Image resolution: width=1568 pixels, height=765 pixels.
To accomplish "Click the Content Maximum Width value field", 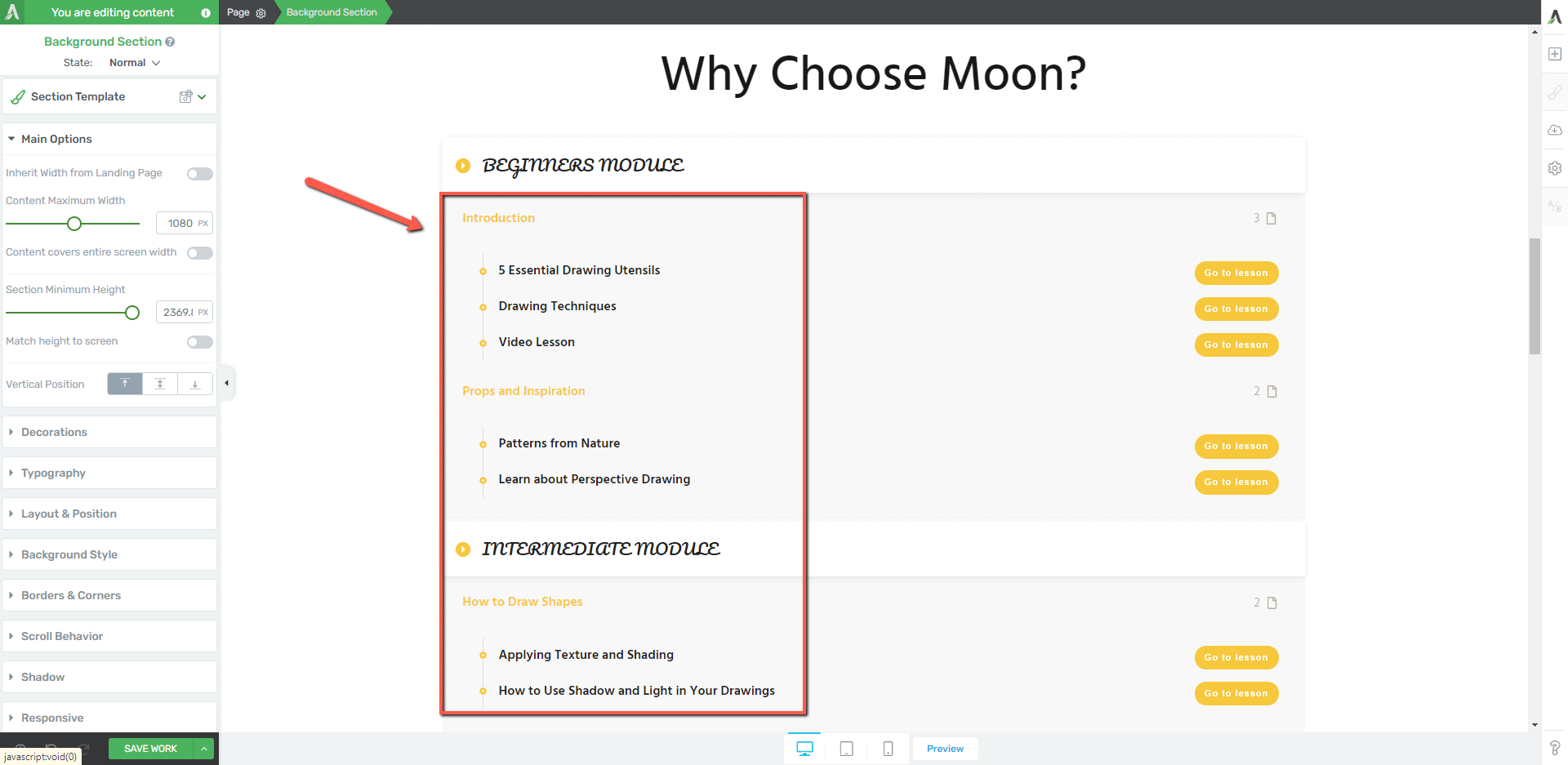I will tap(185, 223).
